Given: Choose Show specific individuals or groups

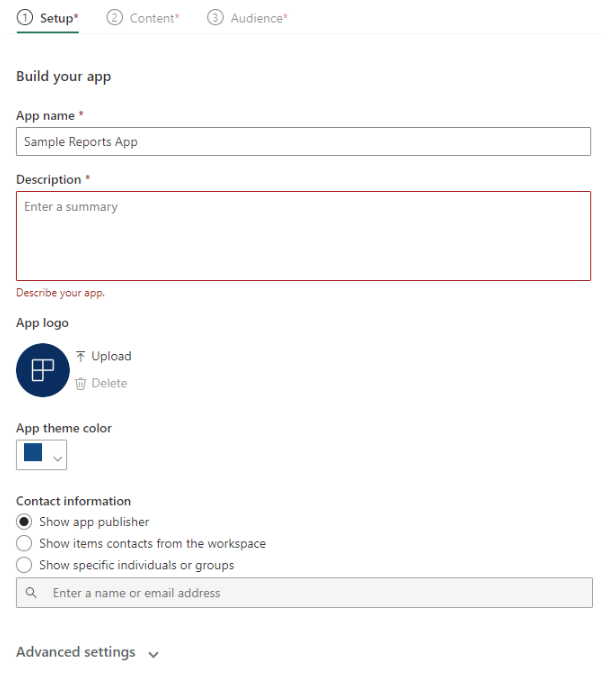Looking at the screenshot, I should coord(25,565).
